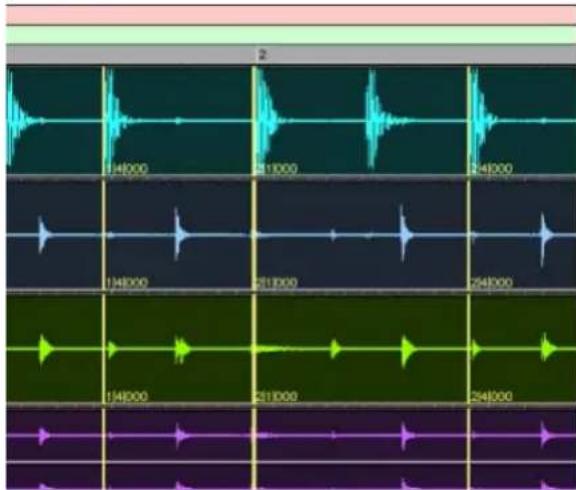Select the 2|1|000 marker label in blue track
This screenshot has height=490, width=576.
coord(276,283)
